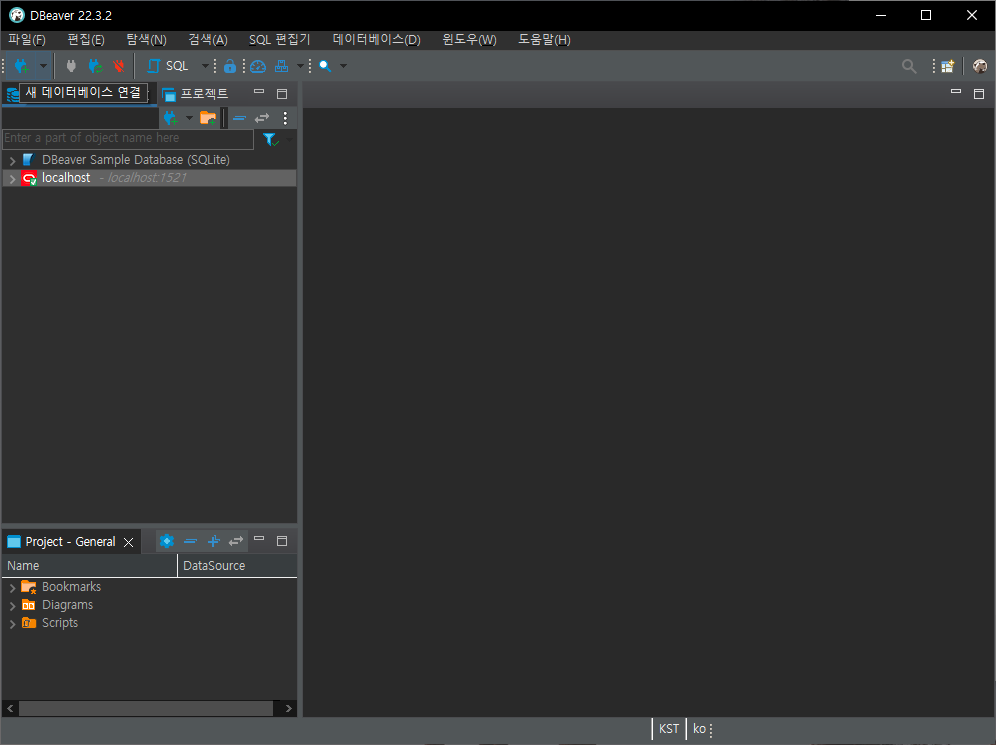
Task: Open the SQL editor button
Action: pyautogui.click(x=168, y=66)
